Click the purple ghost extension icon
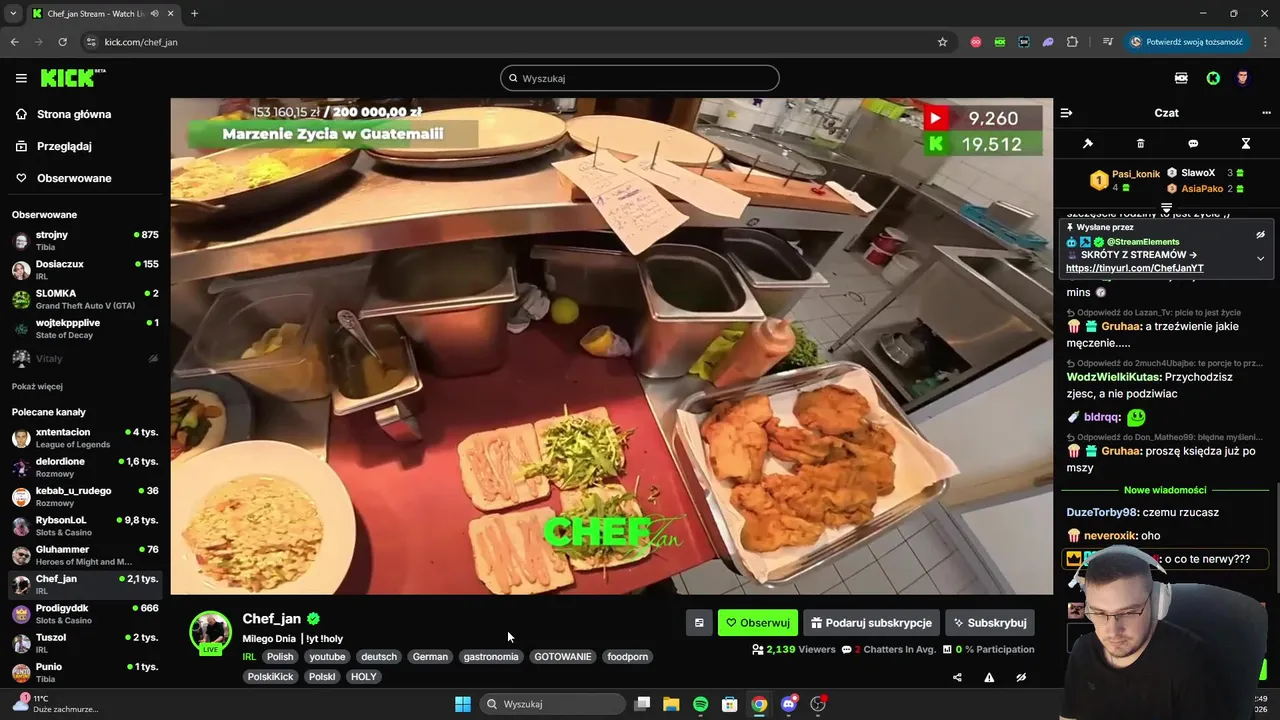This screenshot has height=720, width=1280. (x=1048, y=42)
